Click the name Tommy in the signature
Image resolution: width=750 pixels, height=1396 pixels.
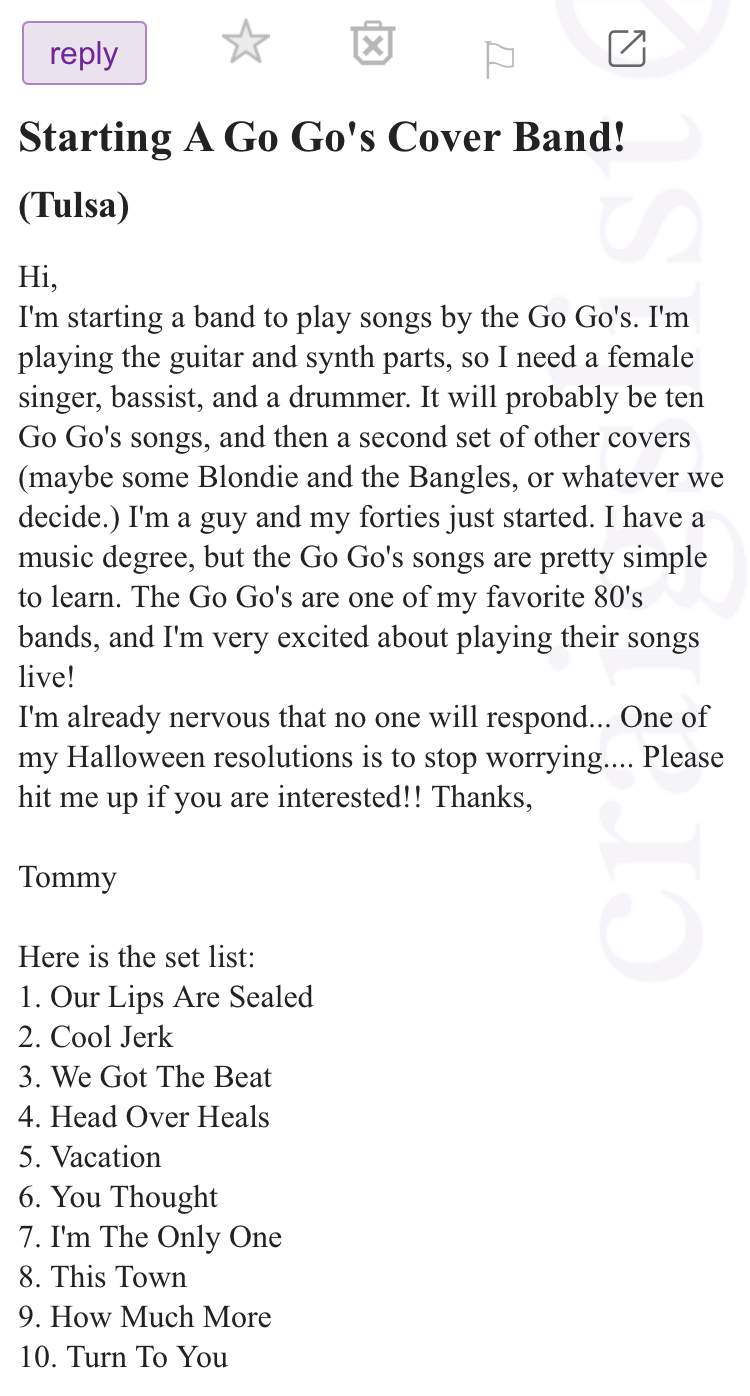click(x=67, y=878)
